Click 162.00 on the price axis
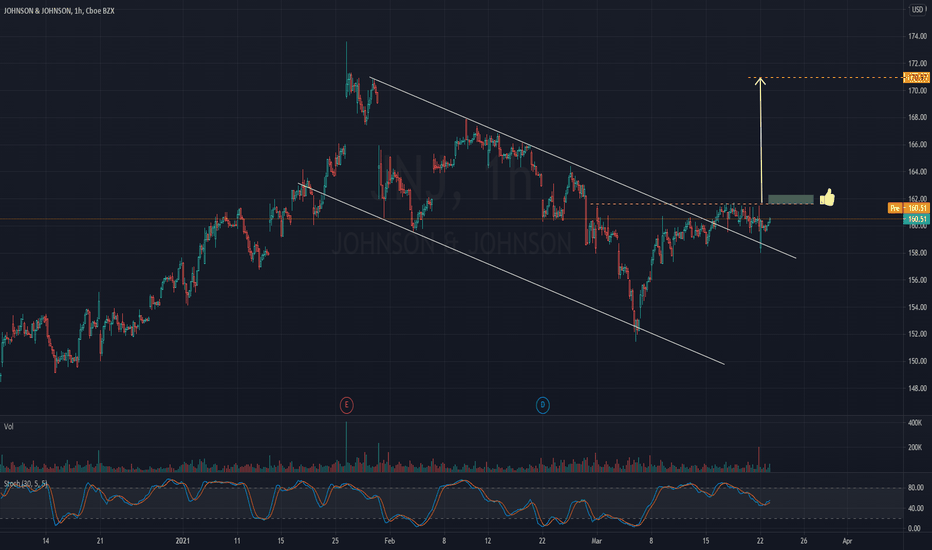This screenshot has height=550, width=932. [x=917, y=199]
